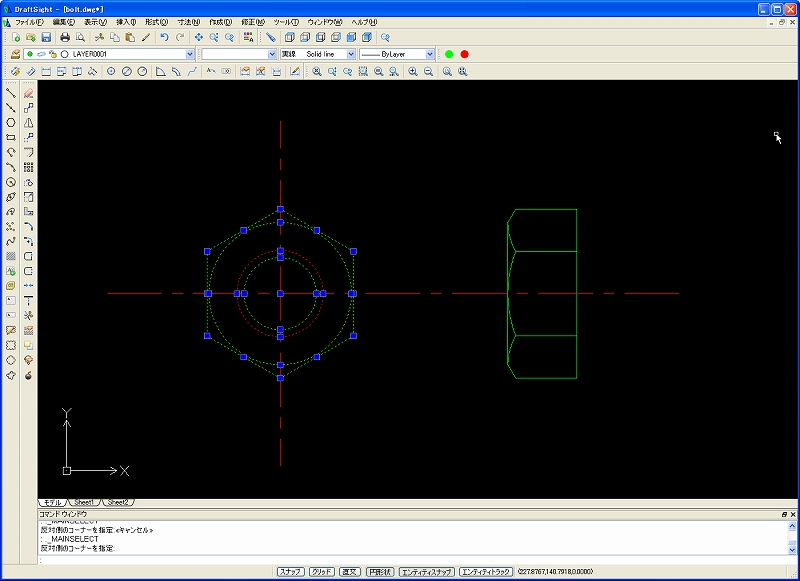Toggle エンティティスナップ entity snap
Viewport: 800px width, 581px height.
427,572
